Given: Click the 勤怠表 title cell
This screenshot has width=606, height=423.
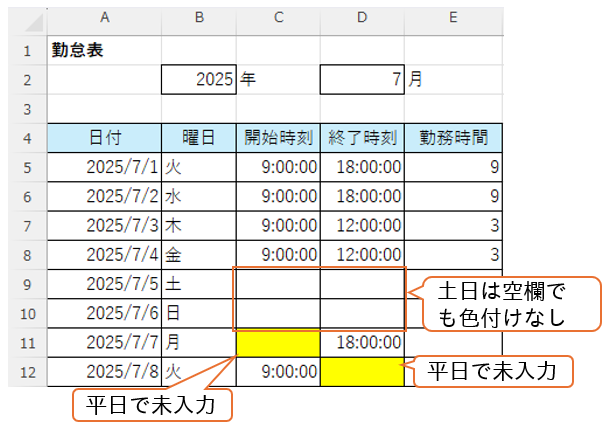Looking at the screenshot, I should coord(104,50).
